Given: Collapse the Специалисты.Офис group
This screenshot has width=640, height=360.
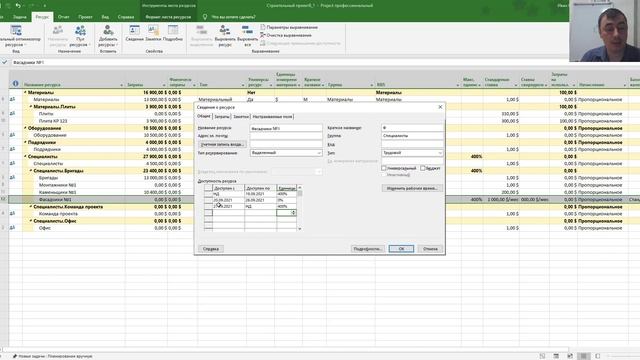Looking at the screenshot, I should [31, 221].
